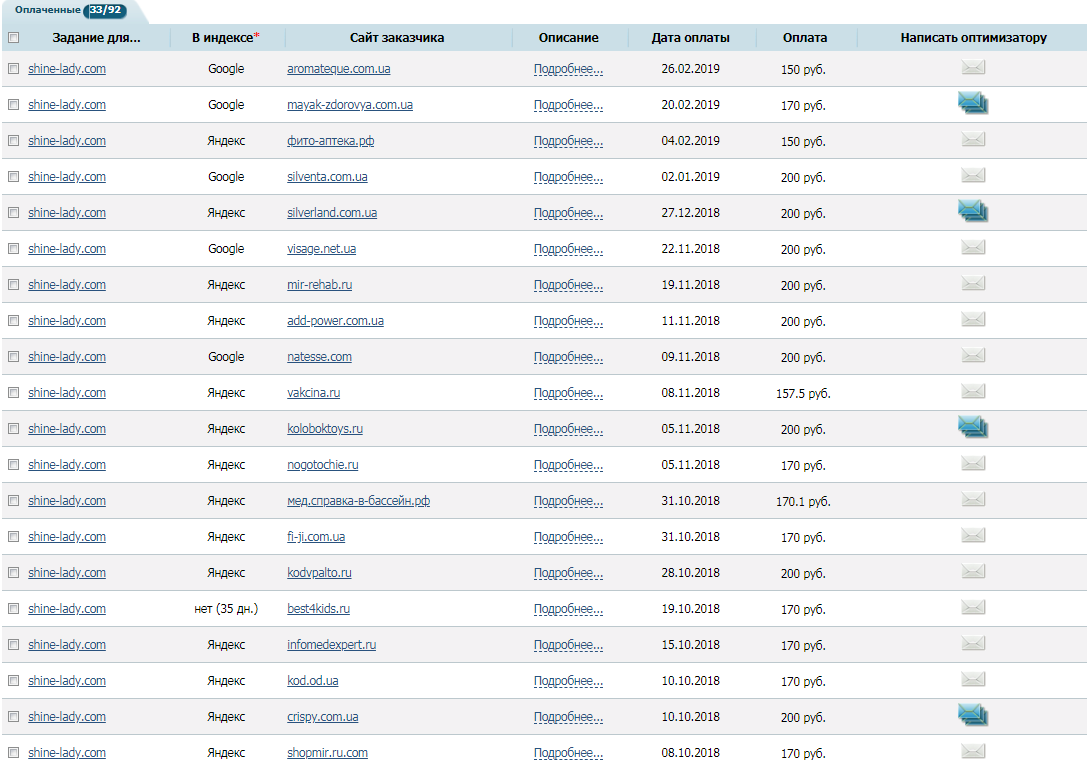Select checkbox for natesse.com row

click(13, 357)
